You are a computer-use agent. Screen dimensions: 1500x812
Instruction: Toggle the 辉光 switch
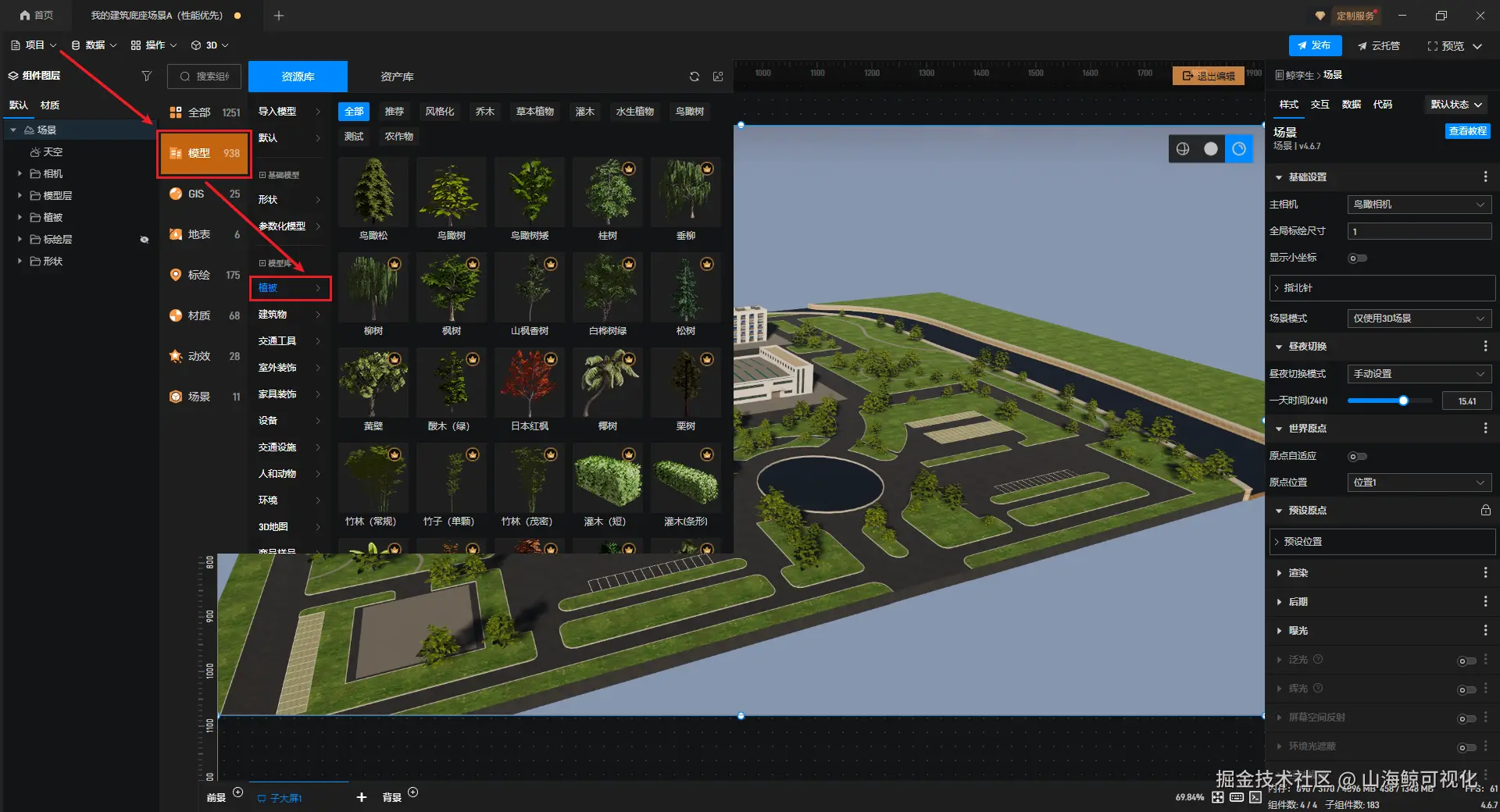click(x=1466, y=690)
